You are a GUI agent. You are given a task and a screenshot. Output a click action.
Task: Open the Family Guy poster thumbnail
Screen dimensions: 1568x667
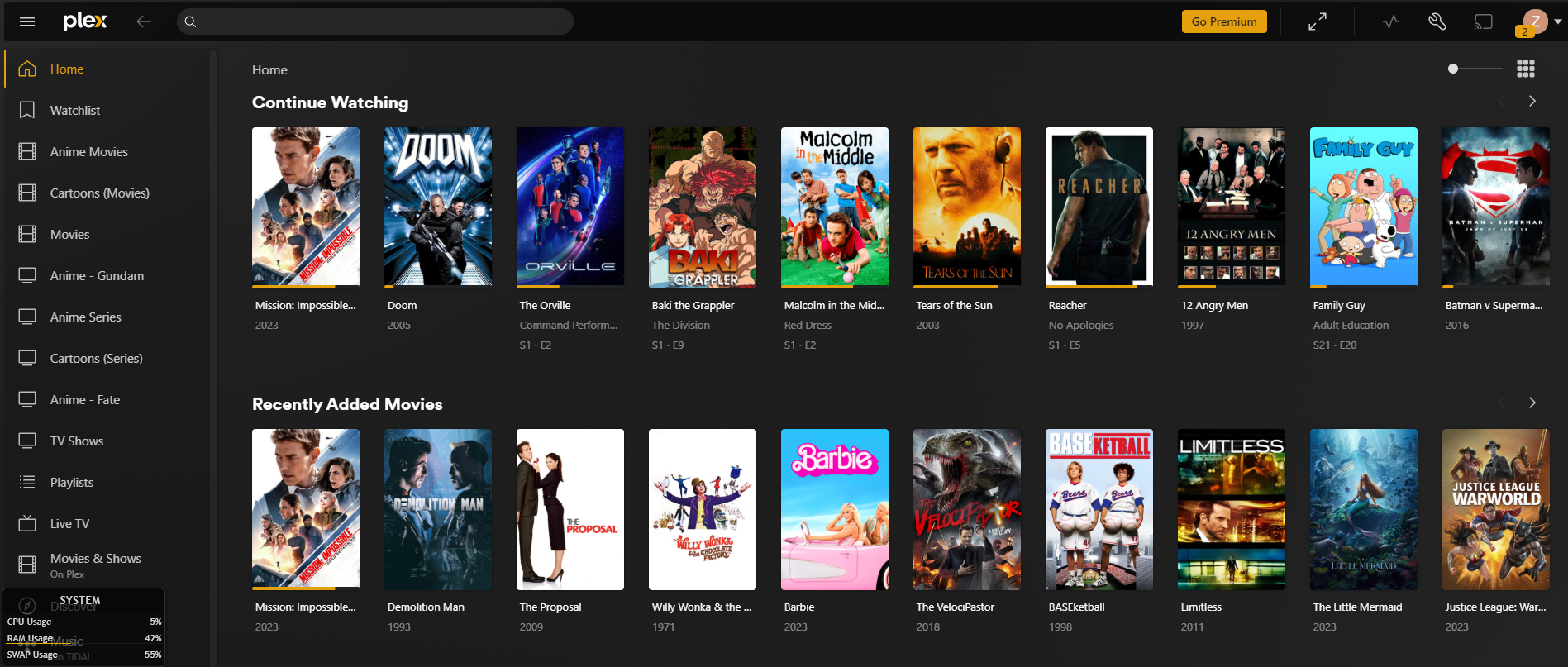point(1364,207)
